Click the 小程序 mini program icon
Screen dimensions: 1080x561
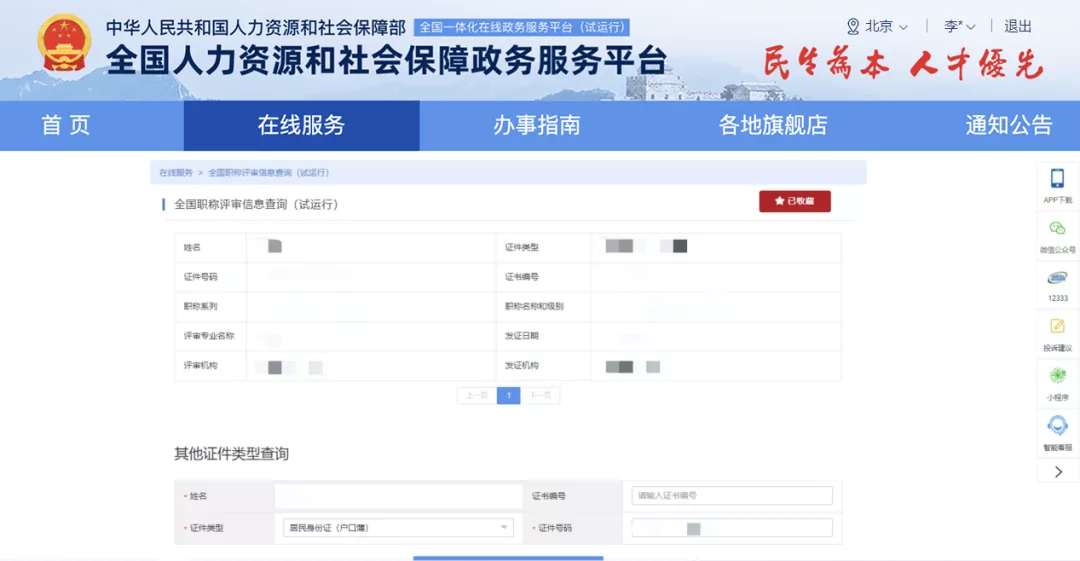click(1057, 376)
